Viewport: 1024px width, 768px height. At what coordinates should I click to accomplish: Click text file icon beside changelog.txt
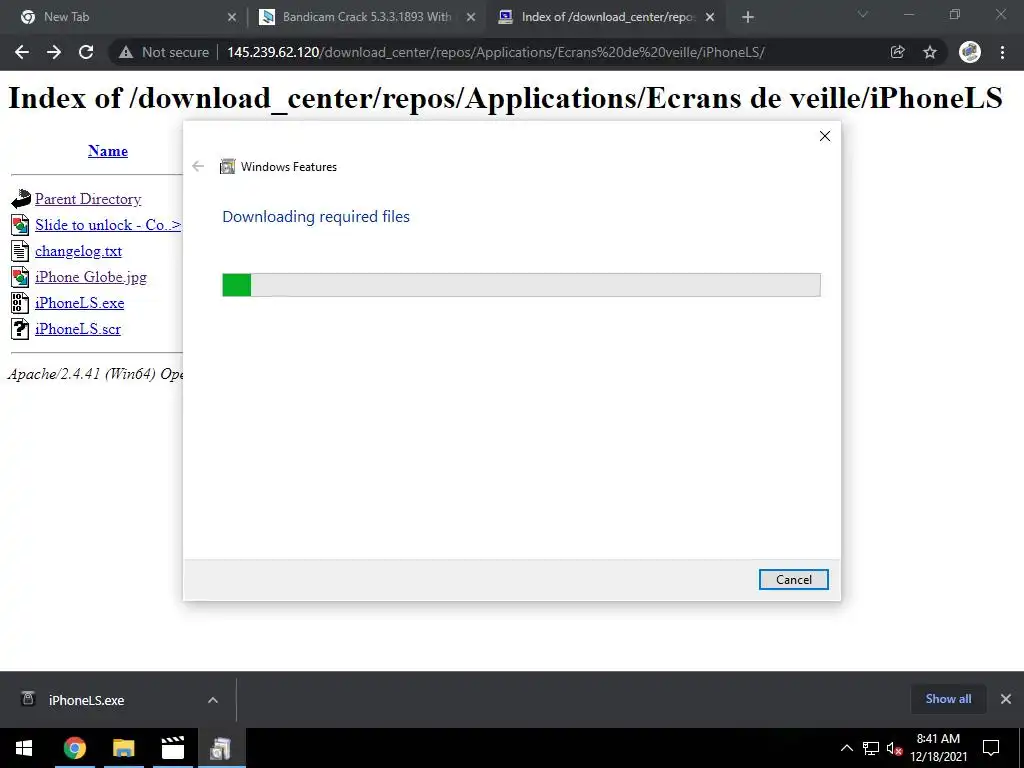click(20, 251)
